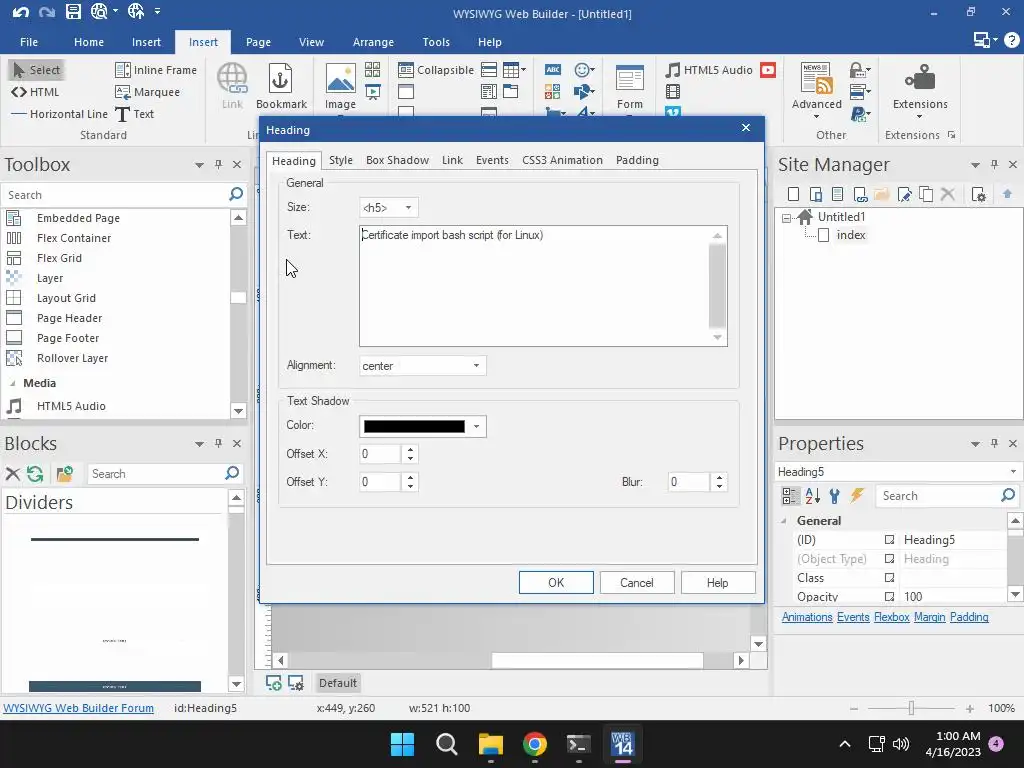Open the File menu

(29, 42)
